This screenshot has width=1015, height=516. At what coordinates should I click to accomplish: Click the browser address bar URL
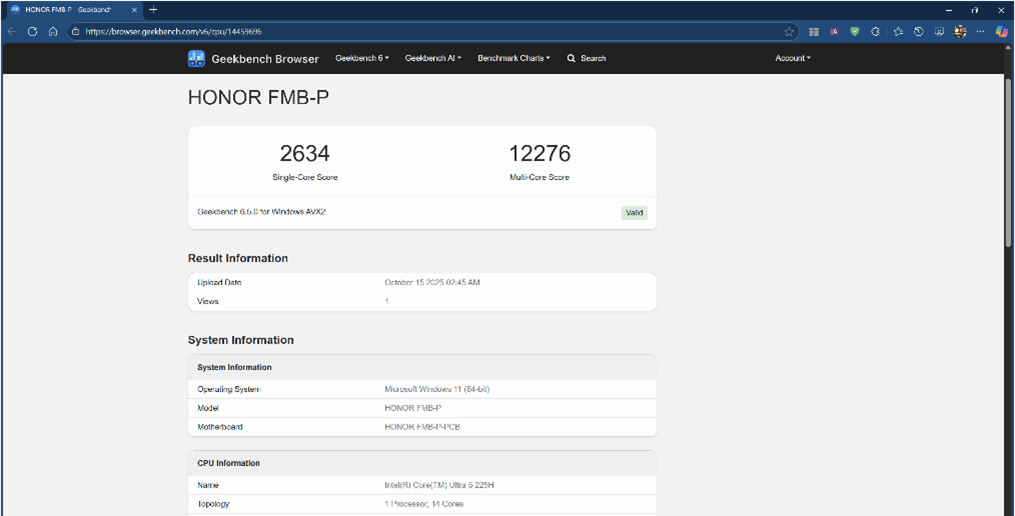click(173, 31)
